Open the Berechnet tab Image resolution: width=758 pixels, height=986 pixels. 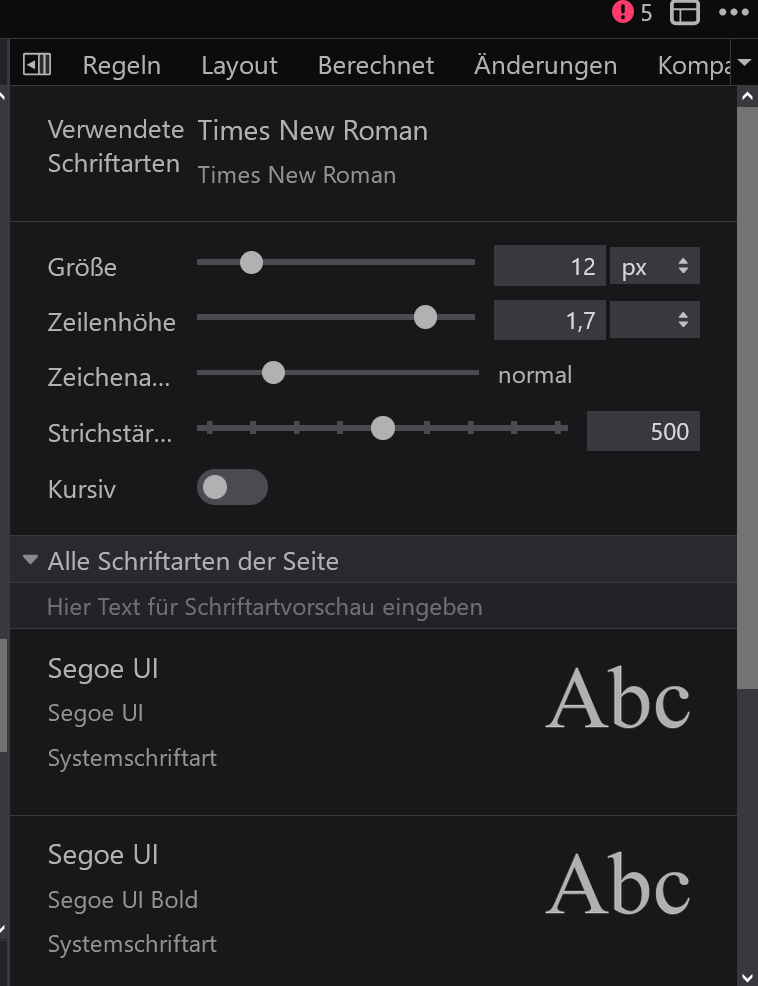click(x=376, y=66)
